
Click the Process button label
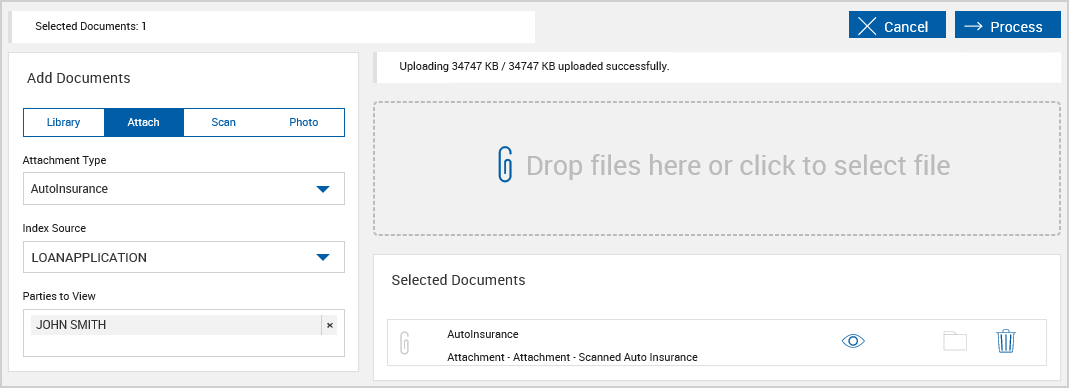pyautogui.click(x=1016, y=27)
